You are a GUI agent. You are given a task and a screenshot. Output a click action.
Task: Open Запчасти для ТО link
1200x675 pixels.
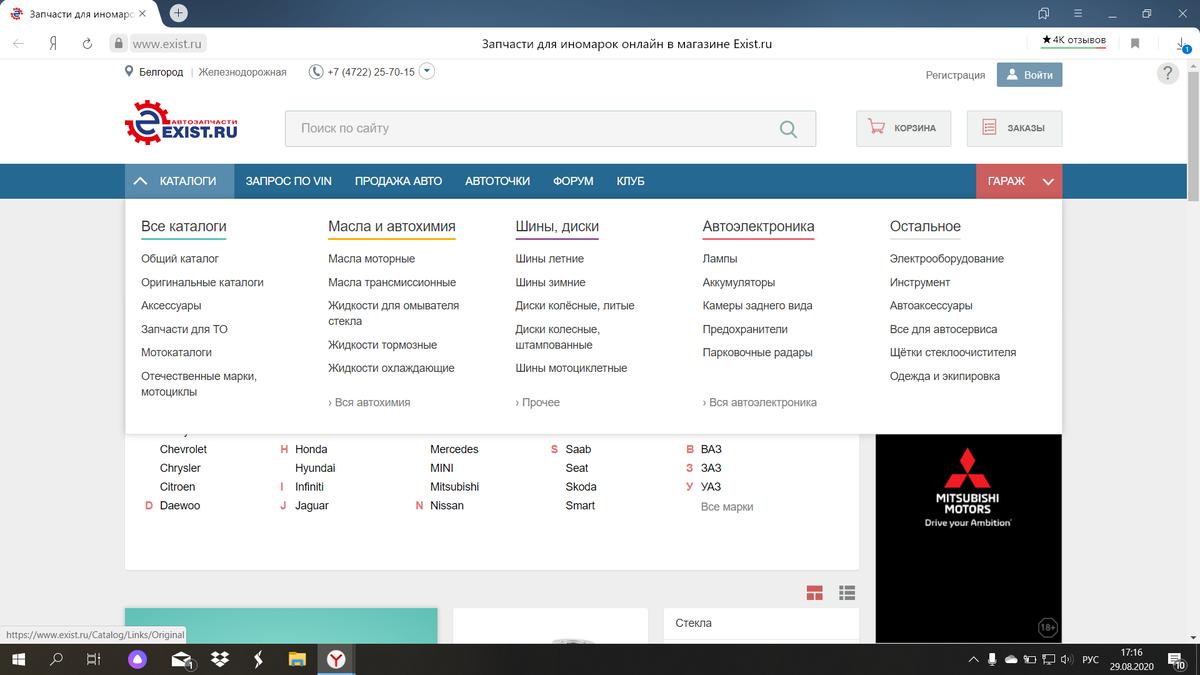point(184,329)
